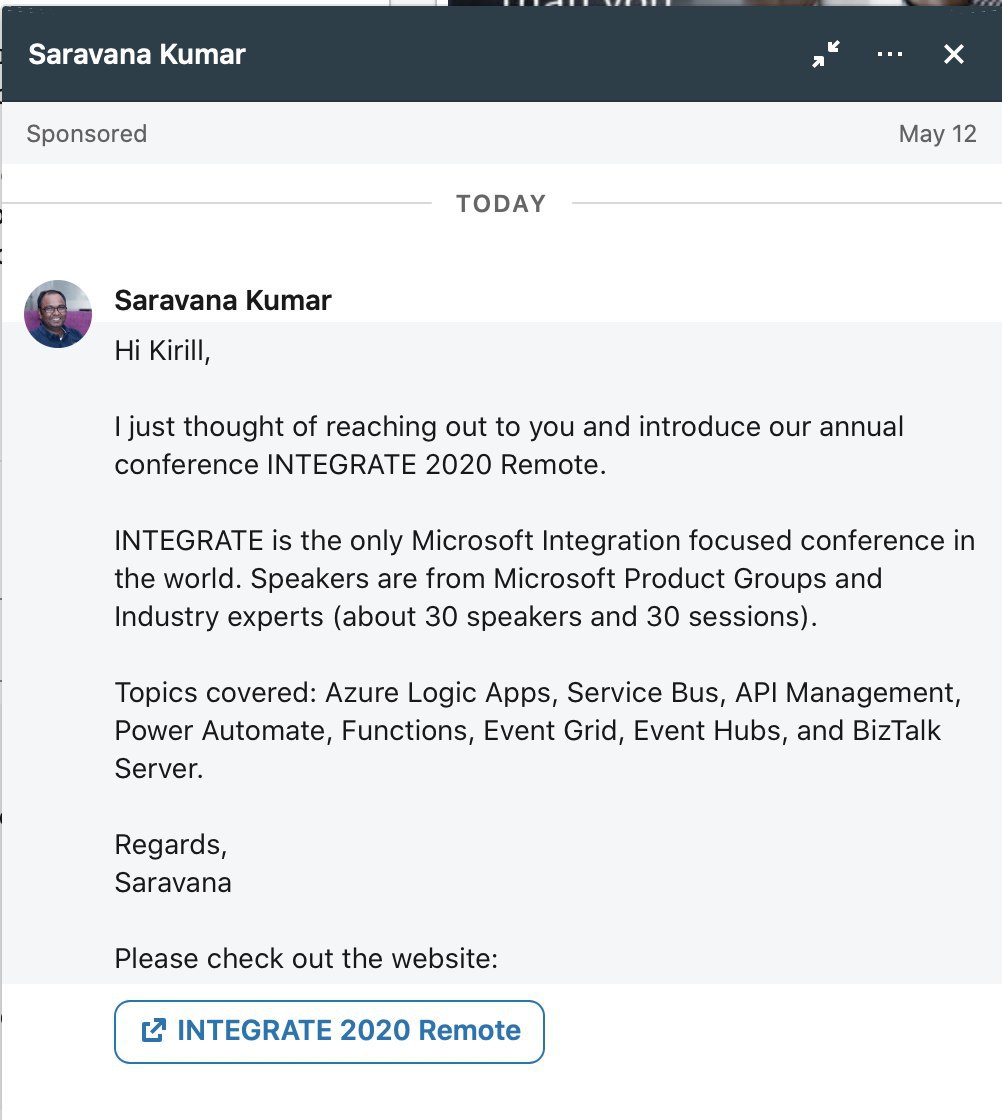This screenshot has width=1002, height=1120.
Task: Collapse the Saravana Kumar conversation window
Action: pos(825,55)
